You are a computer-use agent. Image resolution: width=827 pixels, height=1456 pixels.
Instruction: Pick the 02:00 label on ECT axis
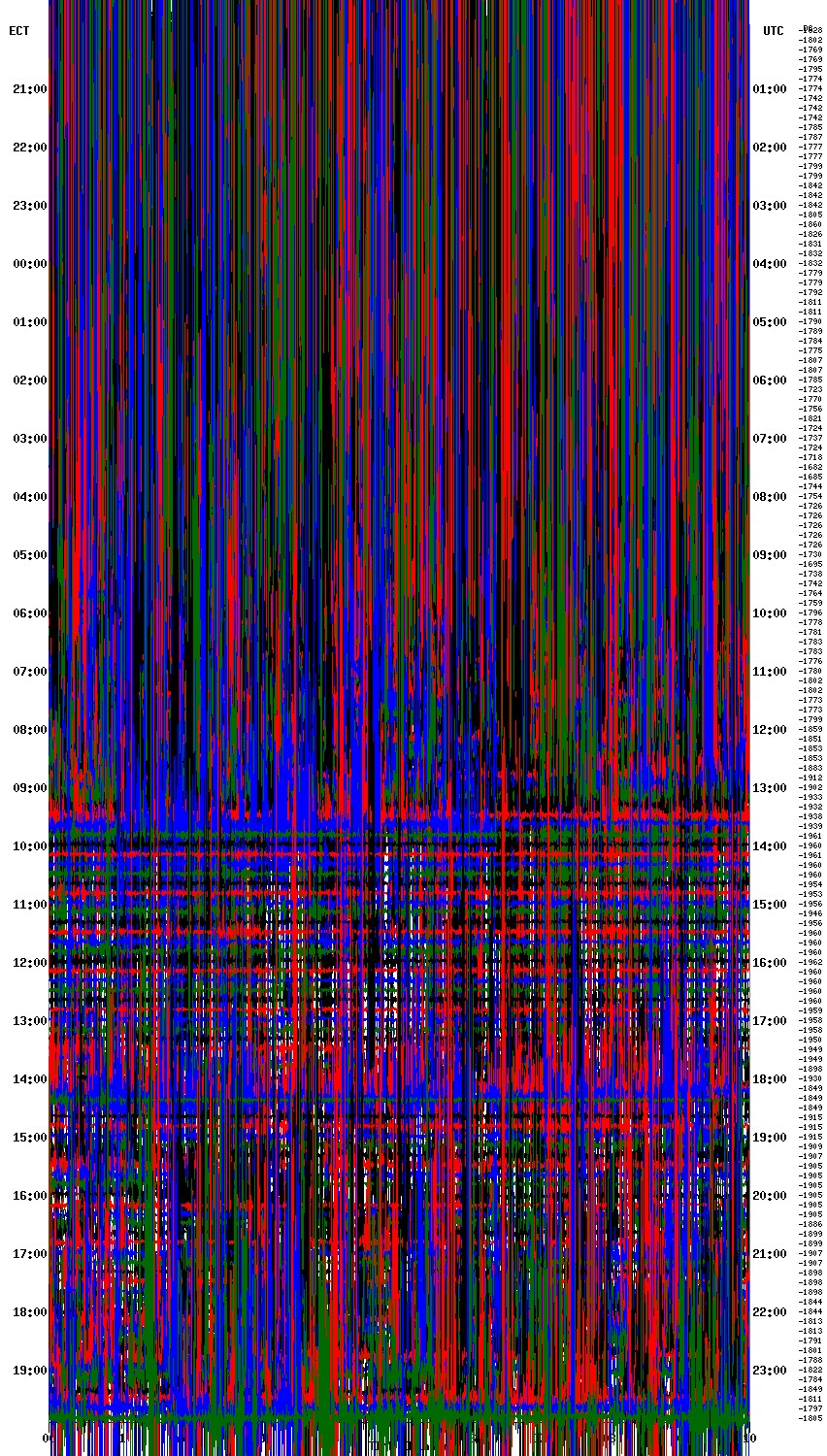pyautogui.click(x=30, y=381)
